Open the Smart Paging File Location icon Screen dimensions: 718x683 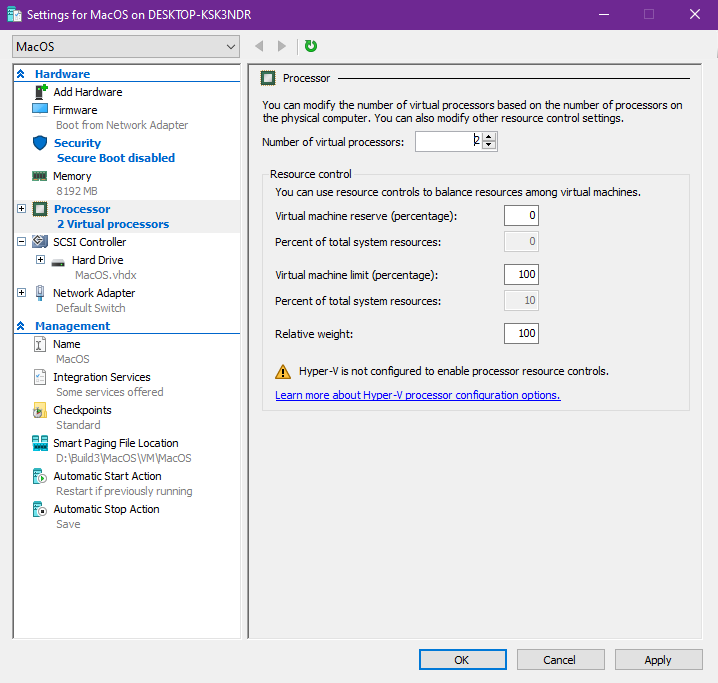(40, 443)
